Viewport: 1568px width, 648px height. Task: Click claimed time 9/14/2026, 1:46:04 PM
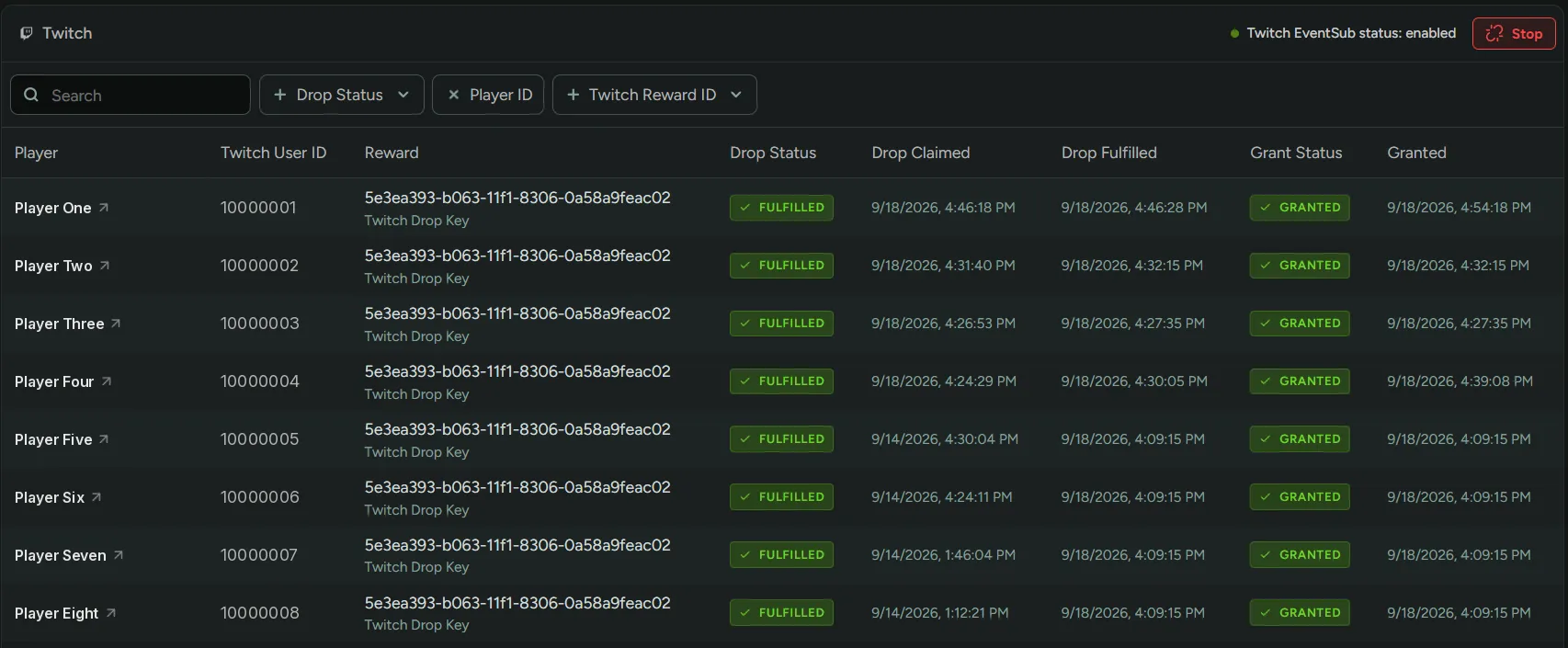[x=943, y=555]
